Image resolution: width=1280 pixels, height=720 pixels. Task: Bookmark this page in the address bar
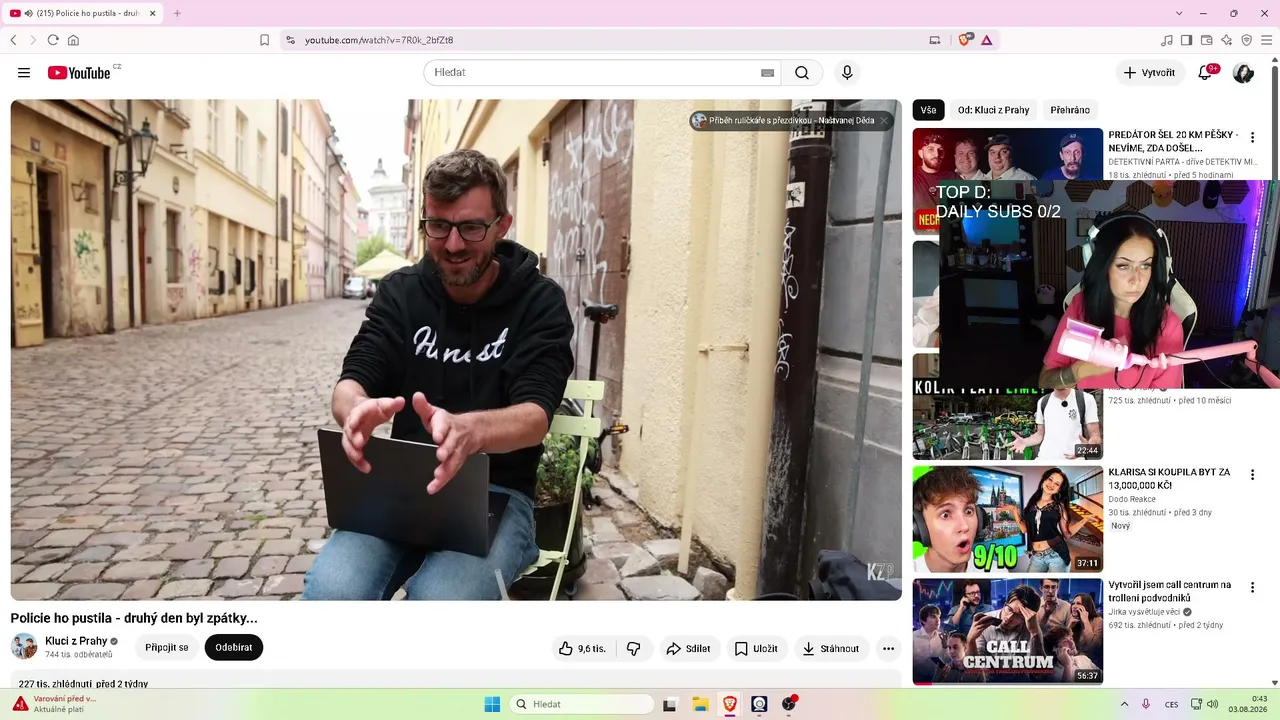tap(264, 40)
